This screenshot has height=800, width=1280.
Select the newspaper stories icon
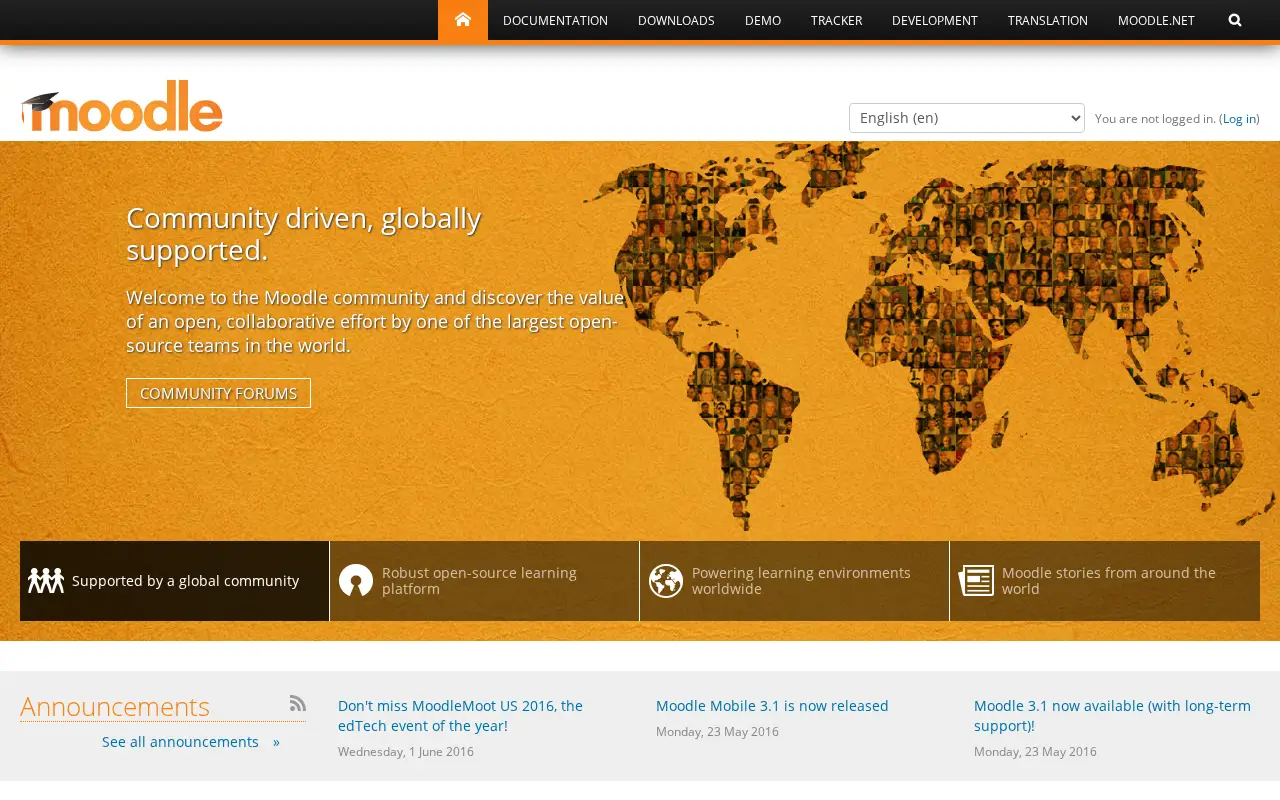point(976,580)
